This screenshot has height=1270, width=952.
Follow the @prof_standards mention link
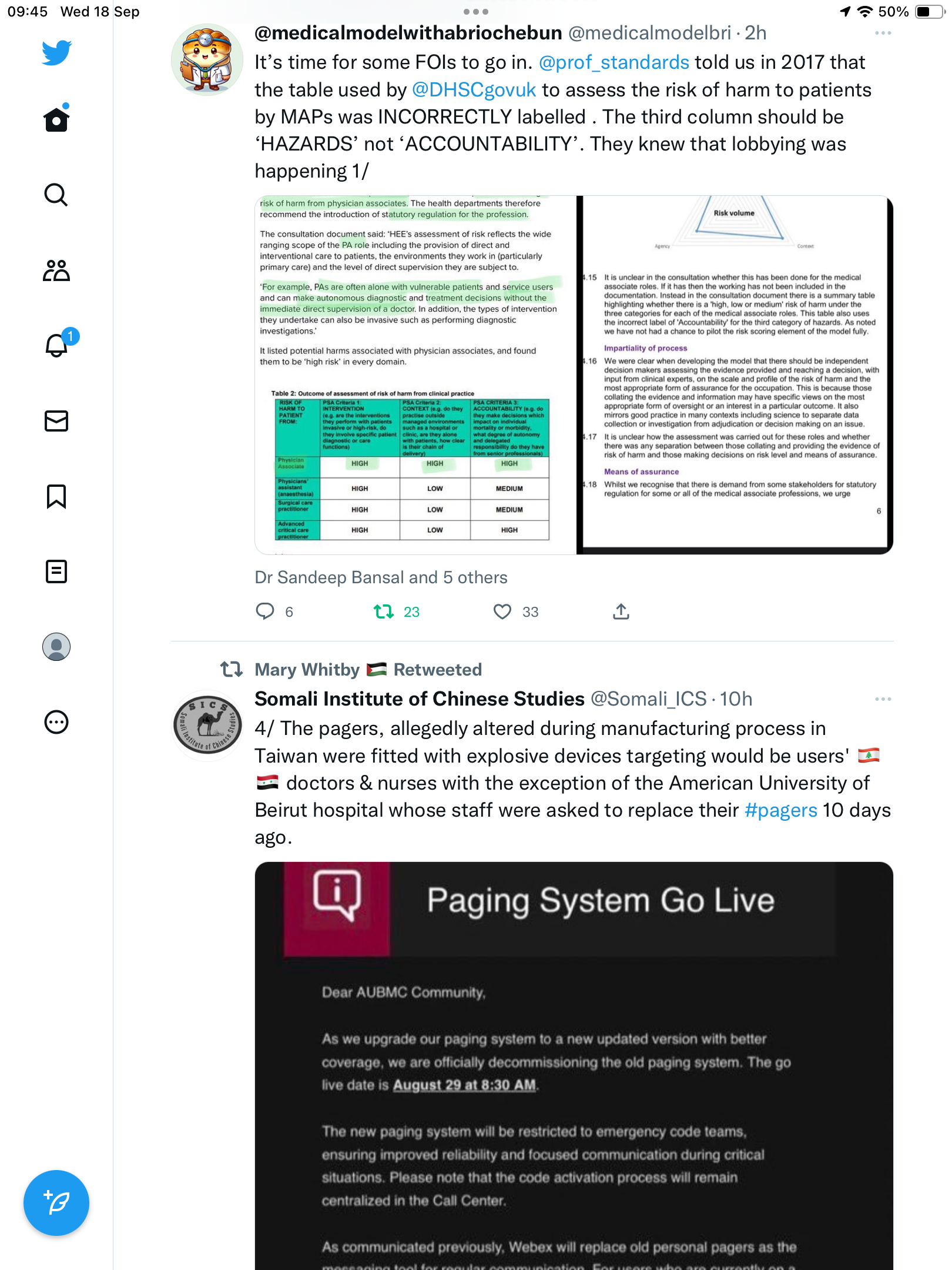point(614,62)
